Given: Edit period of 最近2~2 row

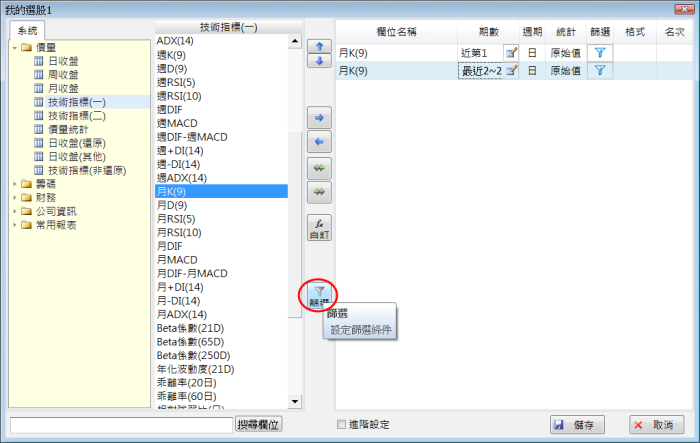Looking at the screenshot, I should point(511,71).
